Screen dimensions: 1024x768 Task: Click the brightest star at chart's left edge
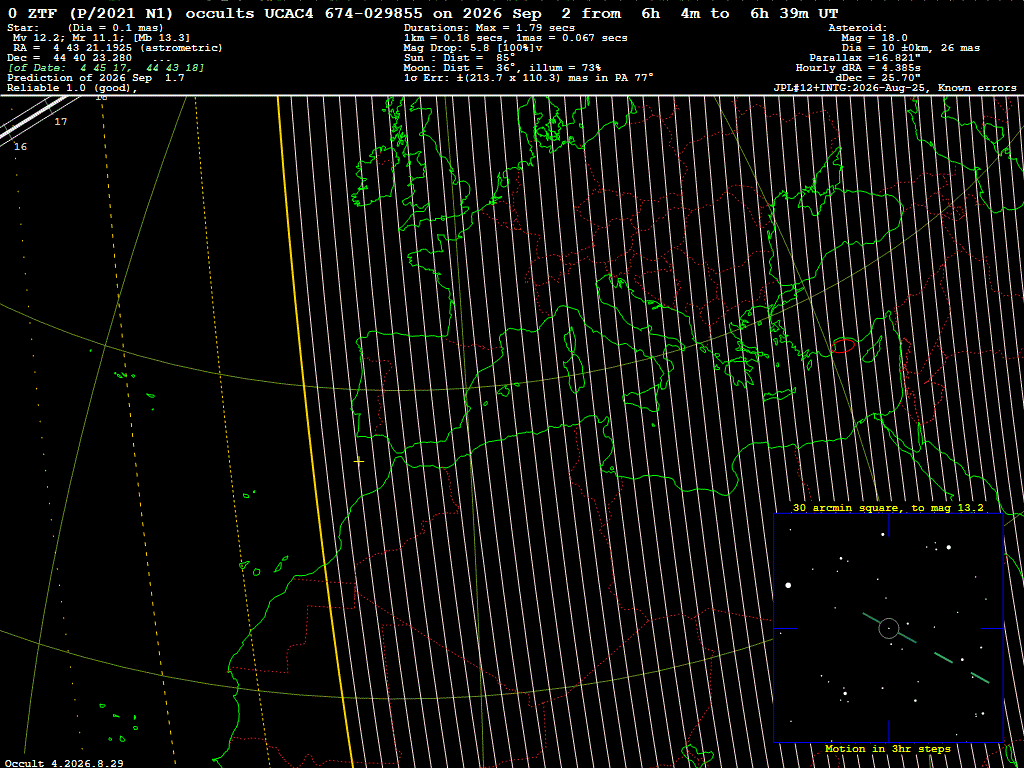(788, 585)
